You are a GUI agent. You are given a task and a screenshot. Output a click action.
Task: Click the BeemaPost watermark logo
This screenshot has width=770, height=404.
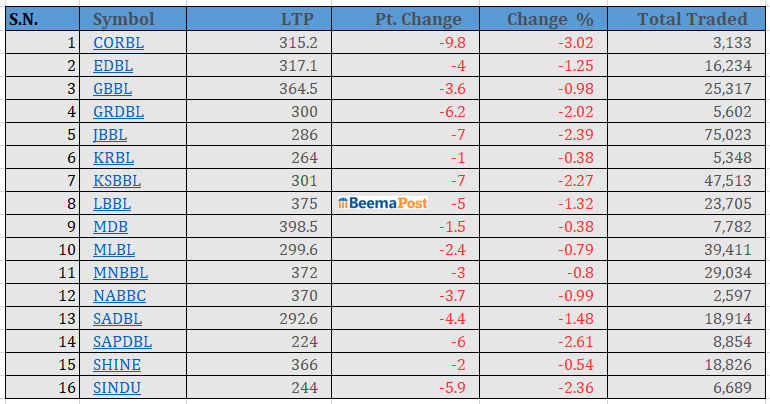(x=384, y=203)
